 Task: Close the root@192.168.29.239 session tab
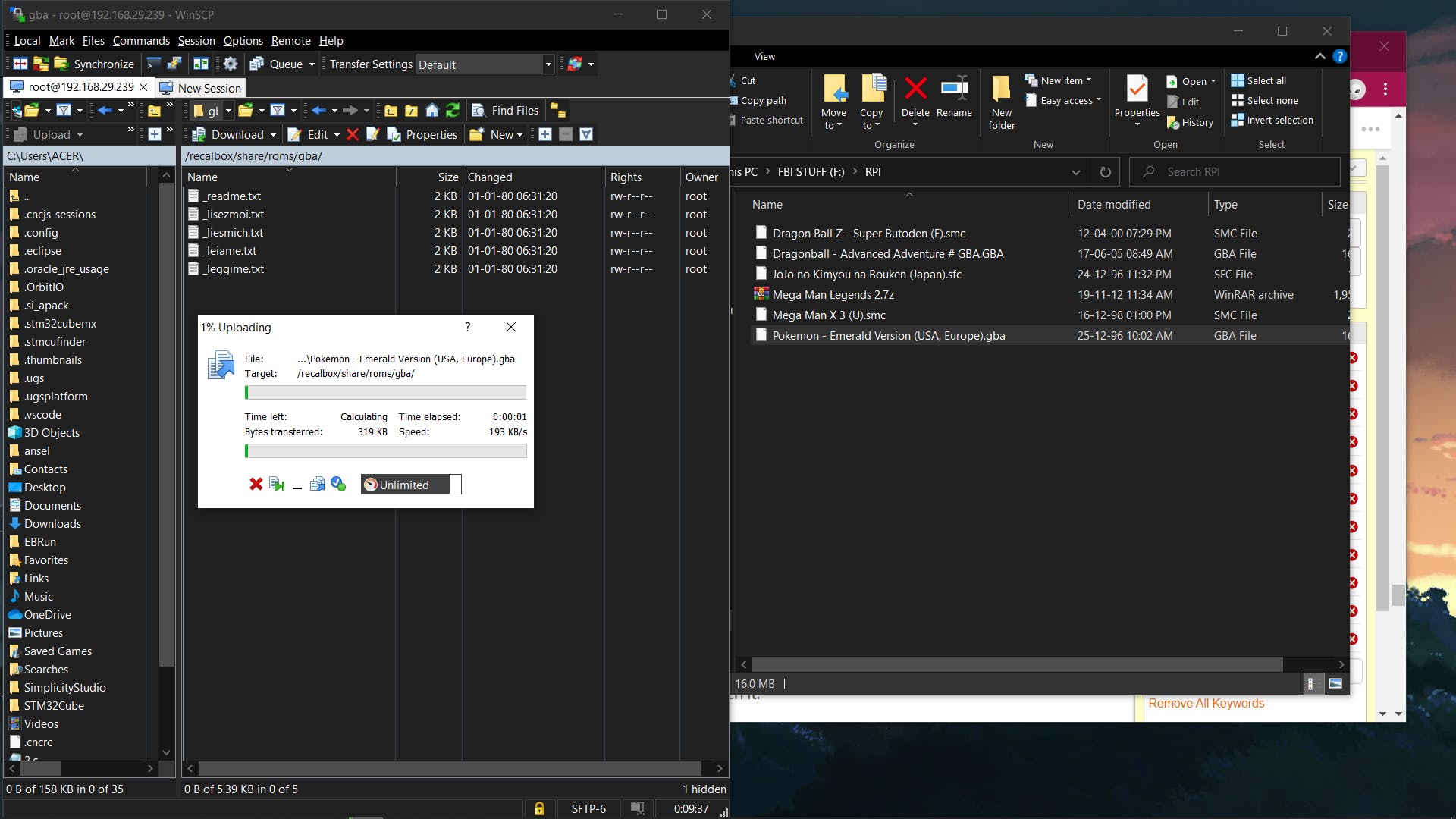pos(143,87)
